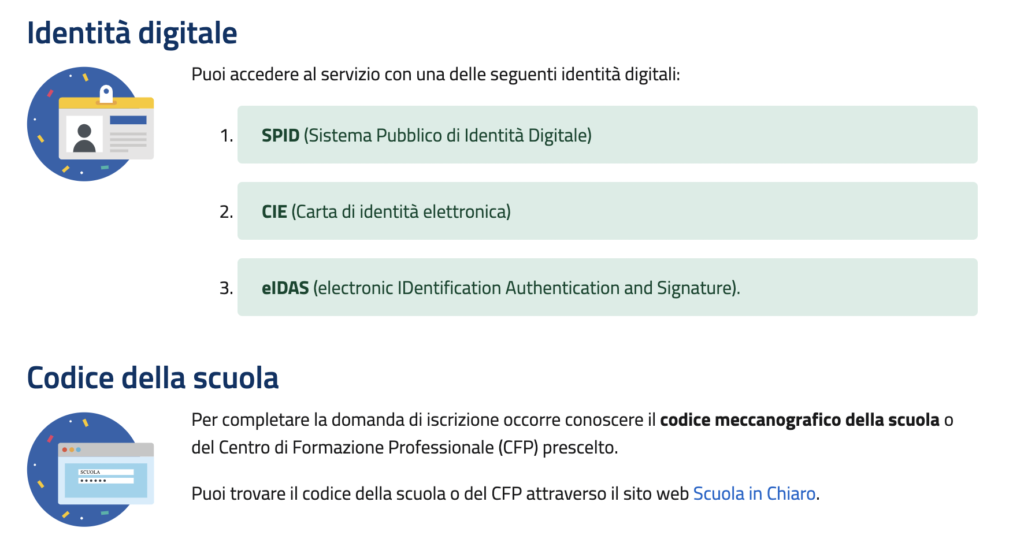This screenshot has height=550, width=1024.
Task: Click the blue bar on ID card
Action: click(x=128, y=120)
